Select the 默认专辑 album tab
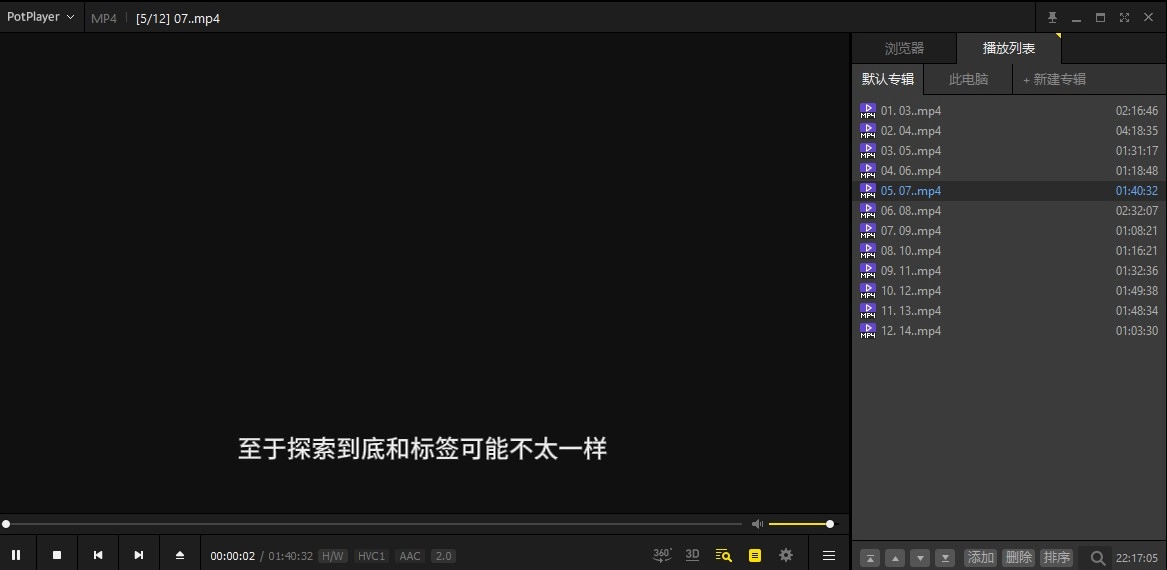This screenshot has height=570, width=1167. pos(888,79)
